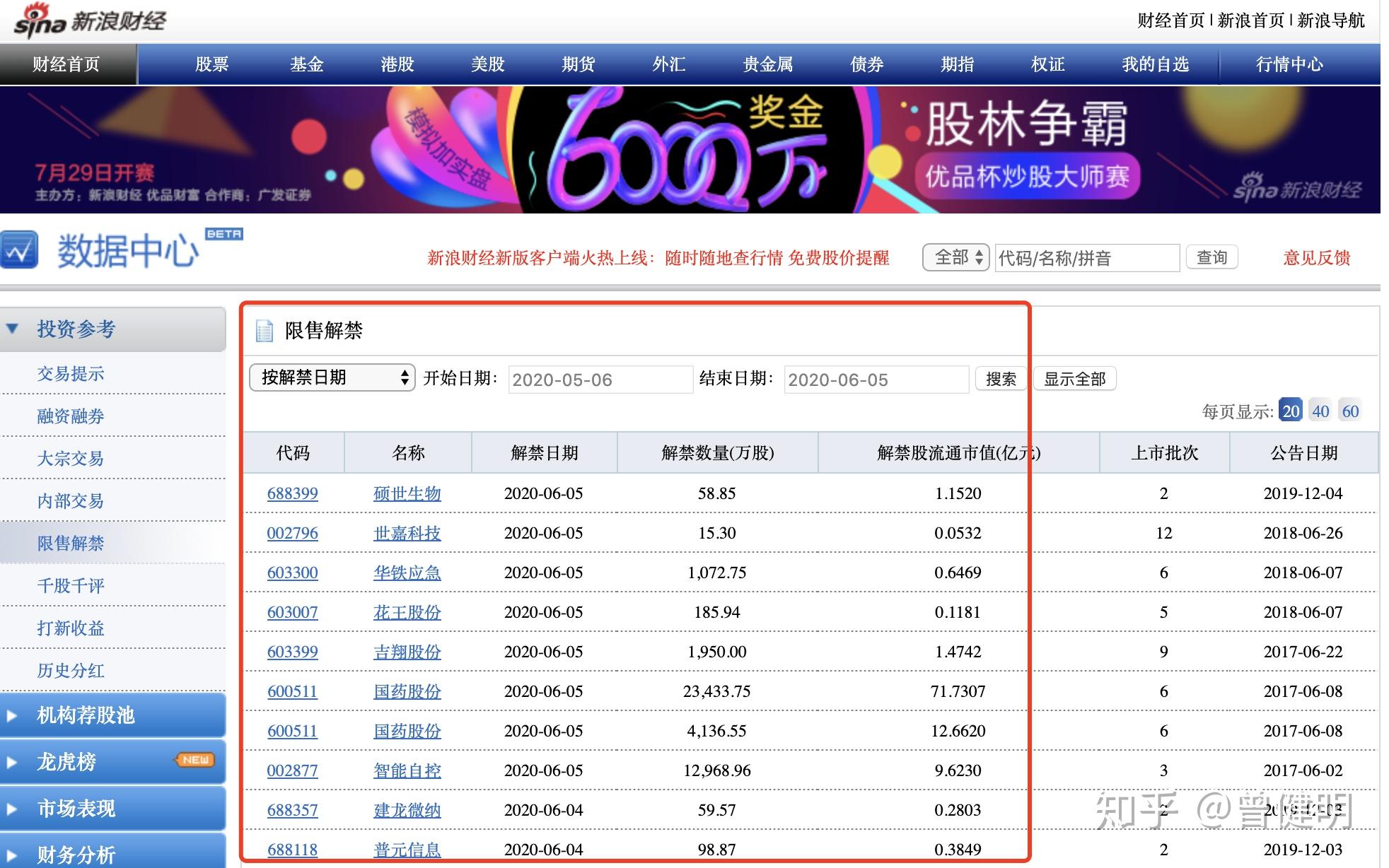Viewport: 1389px width, 868px height.
Task: Click 新浪导航 link at top right
Action: 1330,20
